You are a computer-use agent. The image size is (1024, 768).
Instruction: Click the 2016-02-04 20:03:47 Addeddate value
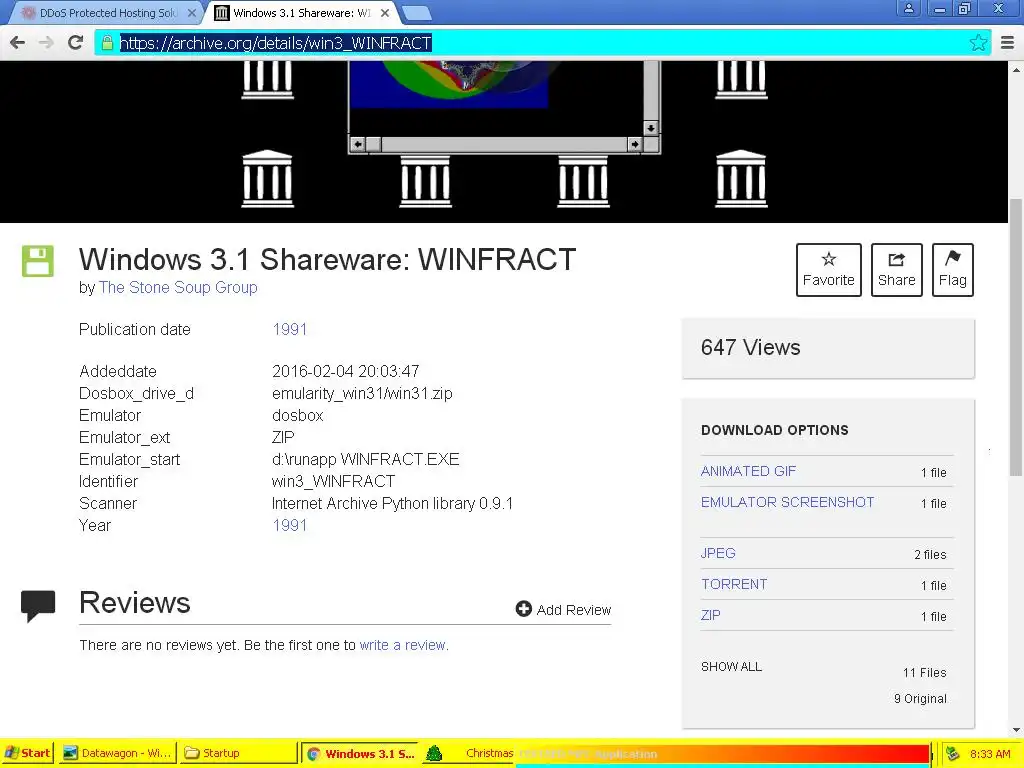(x=345, y=371)
